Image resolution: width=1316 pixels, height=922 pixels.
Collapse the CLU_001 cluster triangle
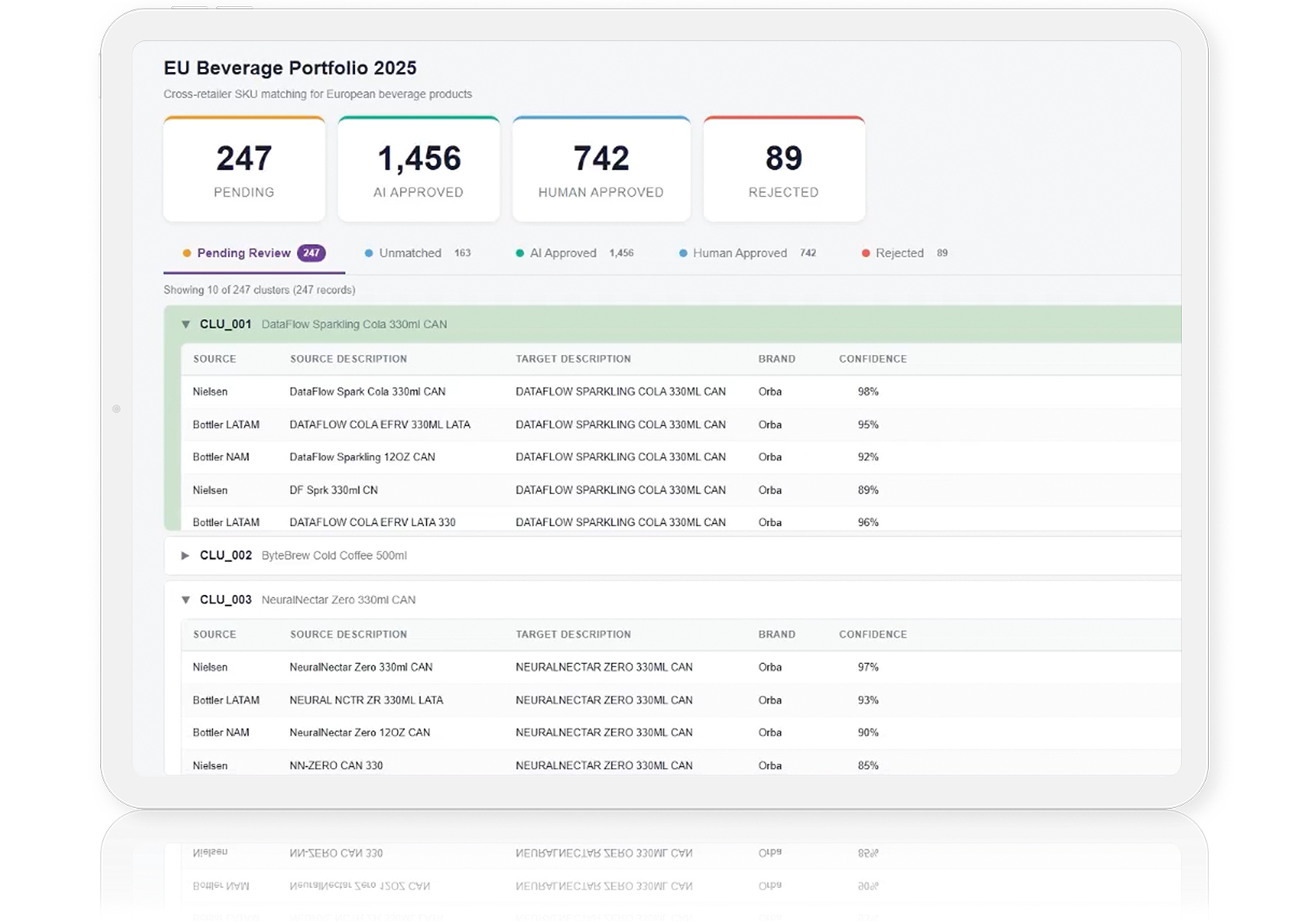[185, 325]
